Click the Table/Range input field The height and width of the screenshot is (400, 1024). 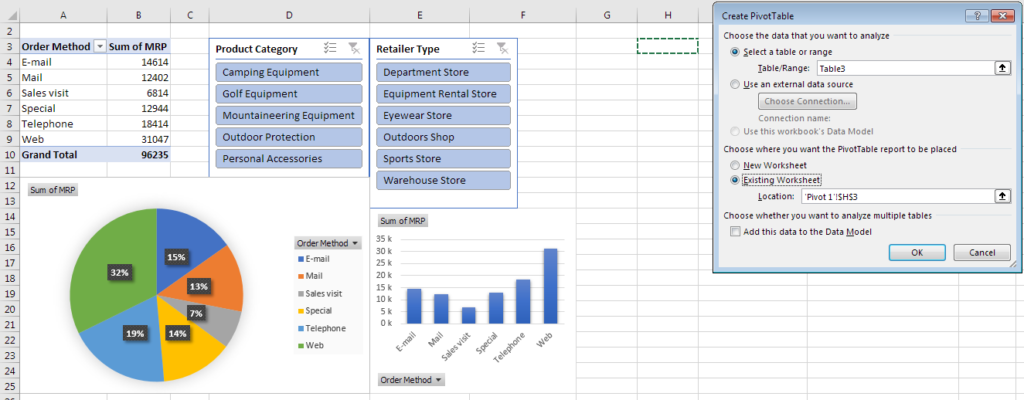[905, 68]
